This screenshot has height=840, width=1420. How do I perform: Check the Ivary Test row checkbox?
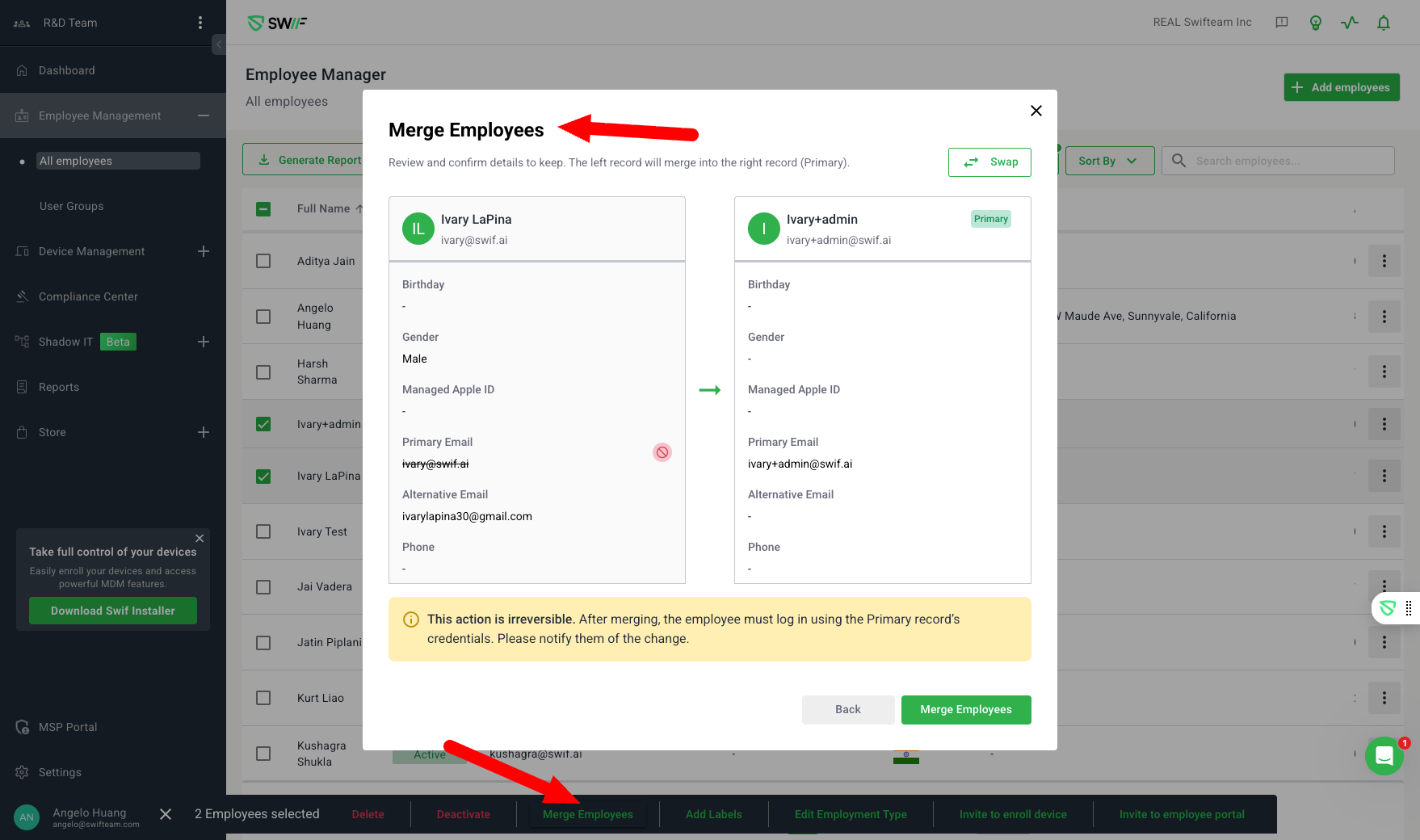pos(263,531)
